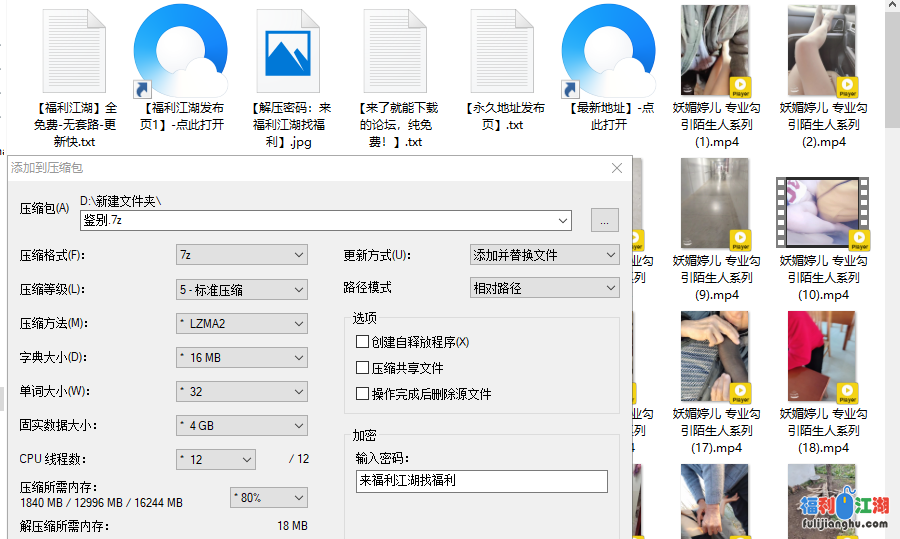
Task: Expand the 路径模式 相对路径 dropdown
Action: click(544, 288)
